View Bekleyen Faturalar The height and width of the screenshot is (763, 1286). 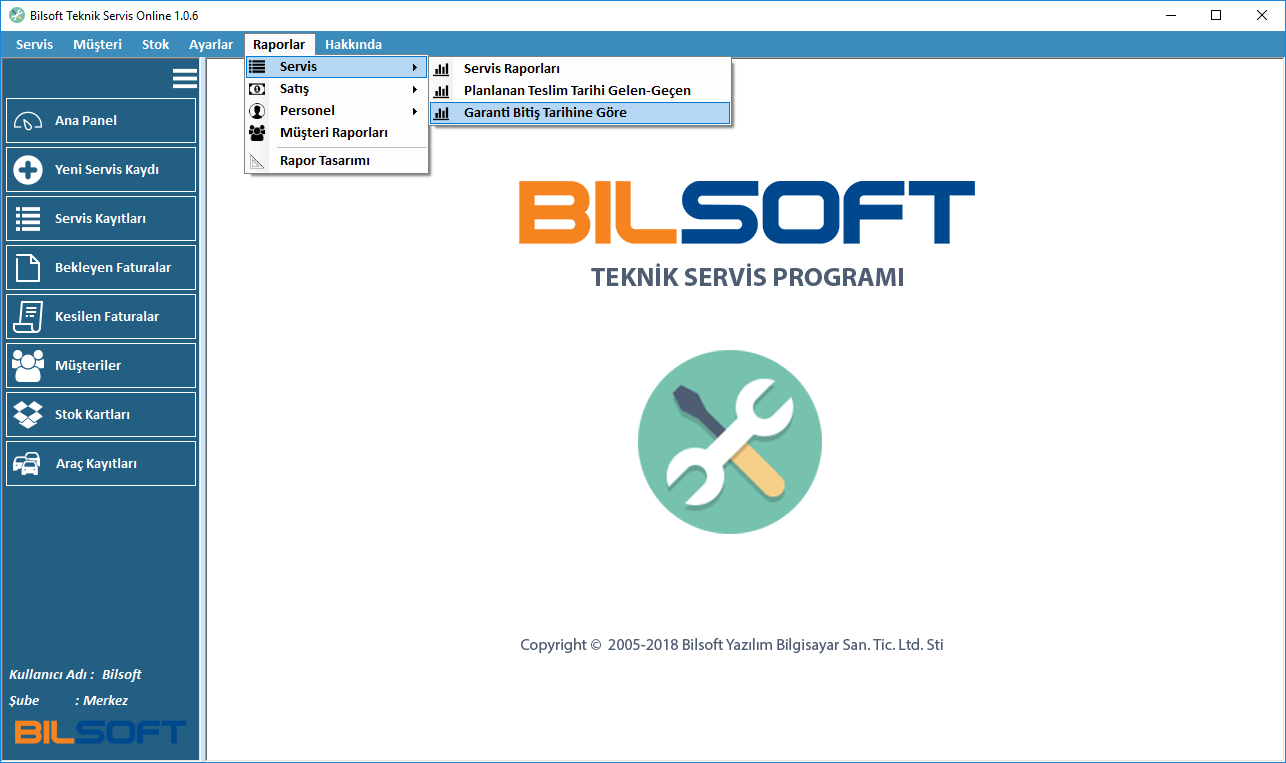pyautogui.click(x=101, y=268)
